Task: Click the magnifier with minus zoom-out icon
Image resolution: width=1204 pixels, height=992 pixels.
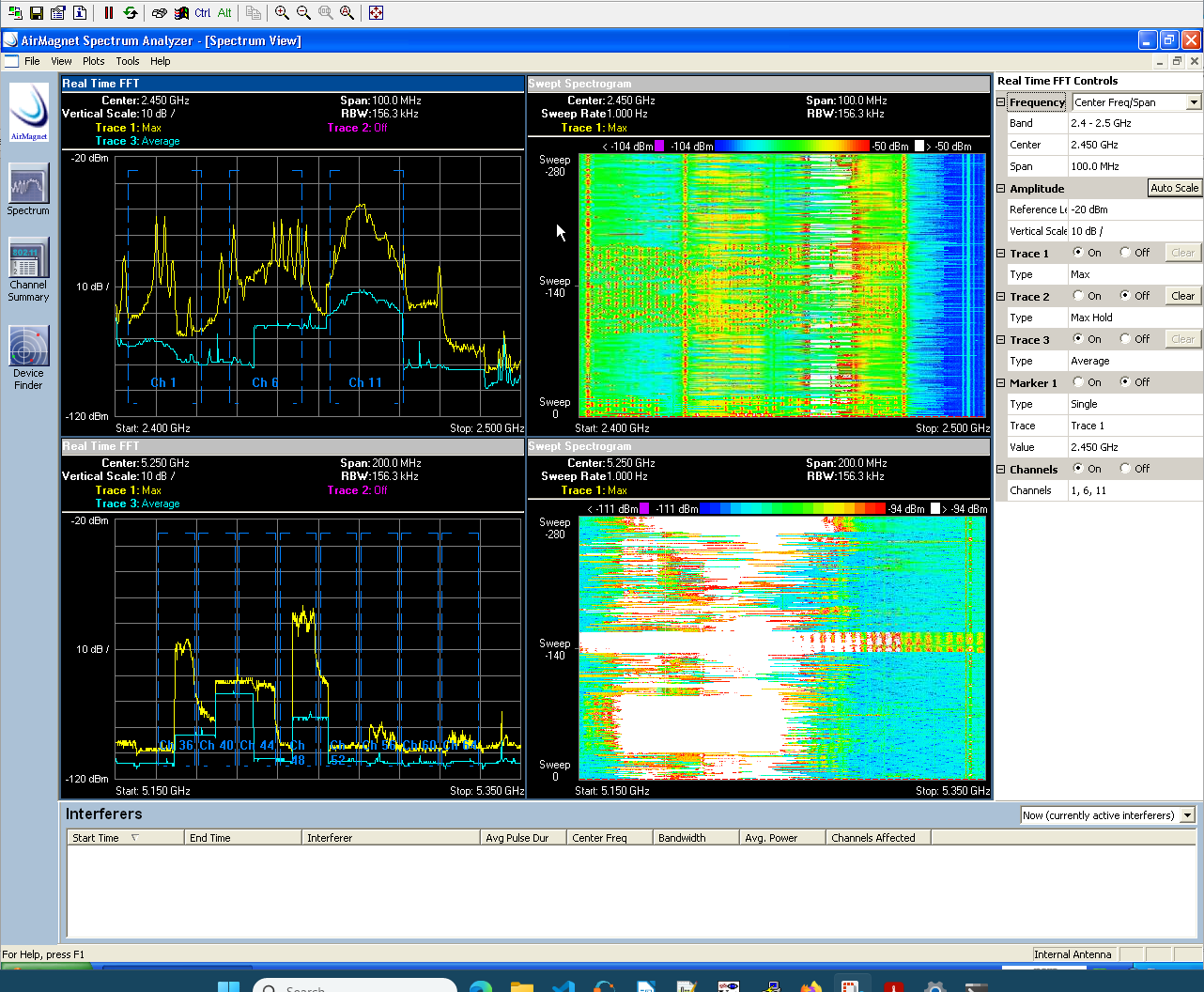Action: [x=303, y=12]
